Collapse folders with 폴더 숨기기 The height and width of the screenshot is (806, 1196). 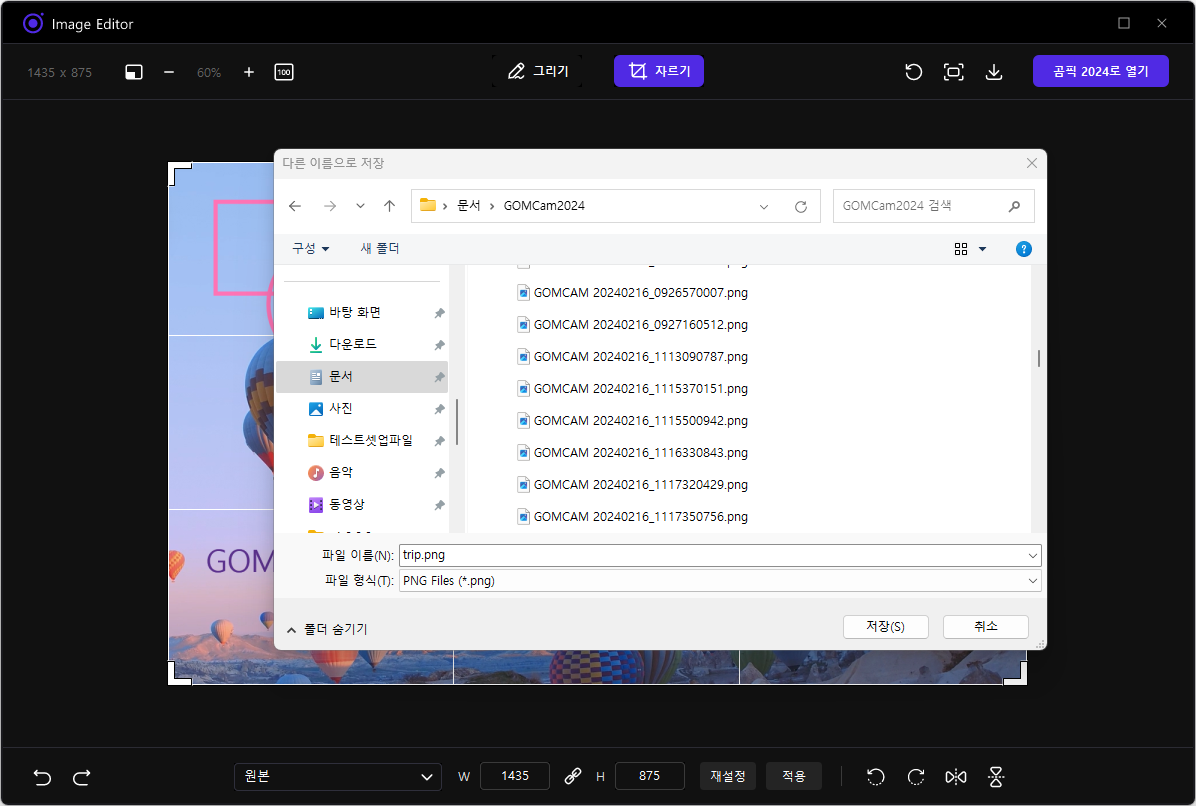pos(327,629)
